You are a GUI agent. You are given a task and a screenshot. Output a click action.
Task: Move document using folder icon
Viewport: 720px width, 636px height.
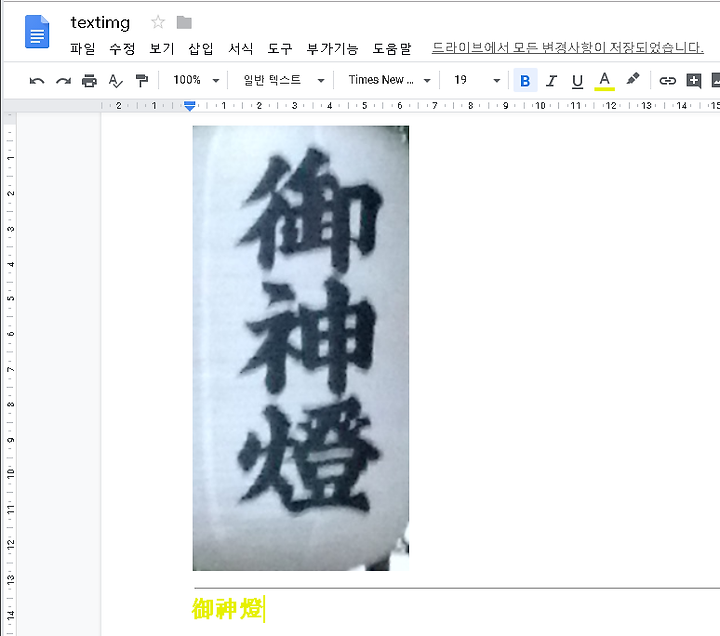(x=184, y=22)
